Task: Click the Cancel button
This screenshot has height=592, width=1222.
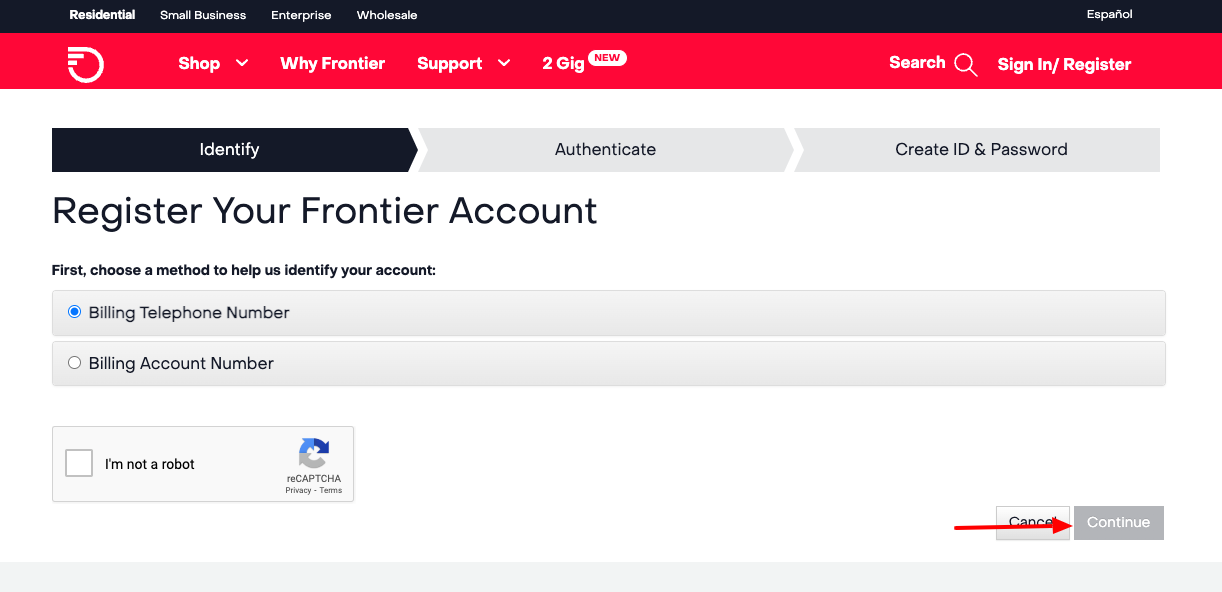Action: click(1032, 522)
